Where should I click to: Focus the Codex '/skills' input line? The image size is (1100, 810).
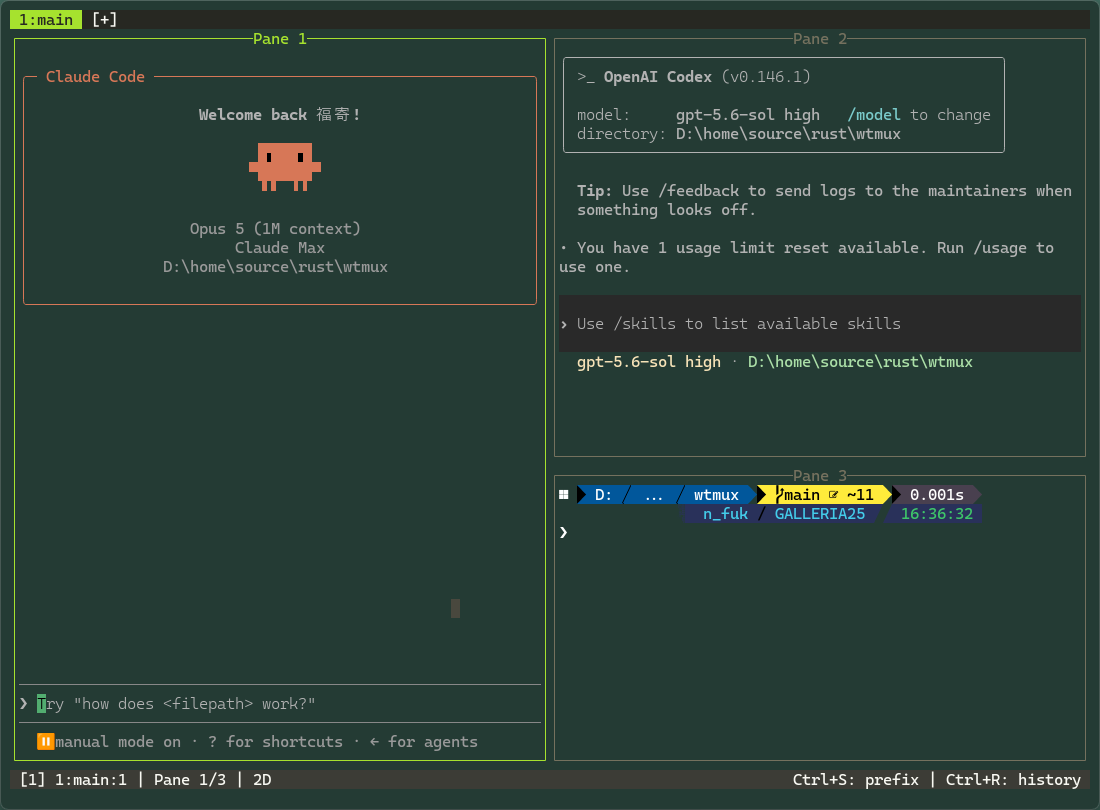click(x=819, y=323)
